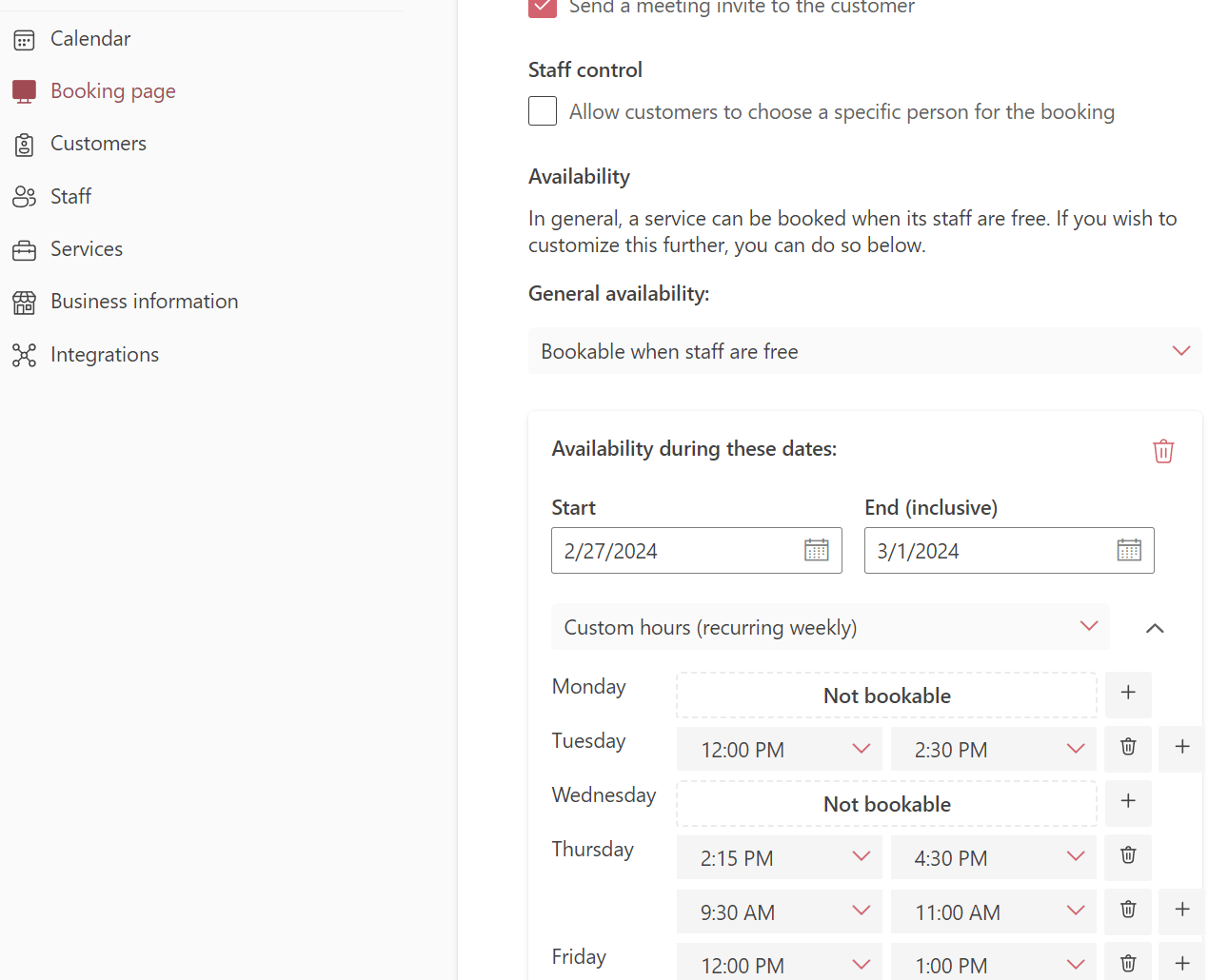This screenshot has height=980, width=1228.
Task: Open the Calendar icon in sidebar
Action: (24, 39)
